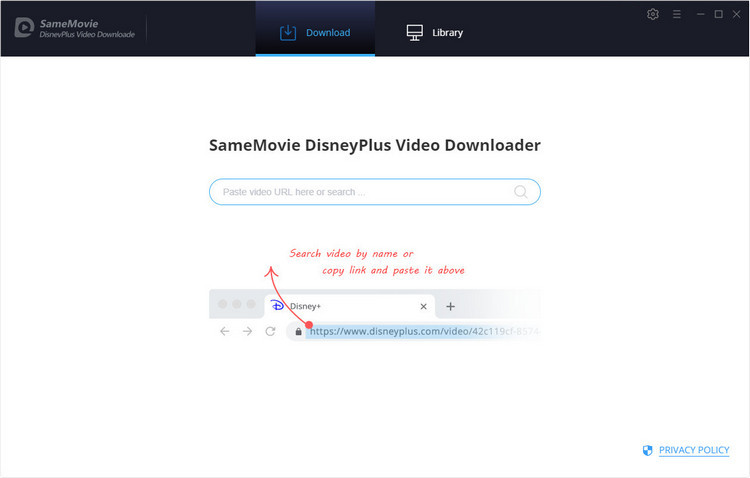
Task: Open the settings gear icon
Action: (652, 14)
